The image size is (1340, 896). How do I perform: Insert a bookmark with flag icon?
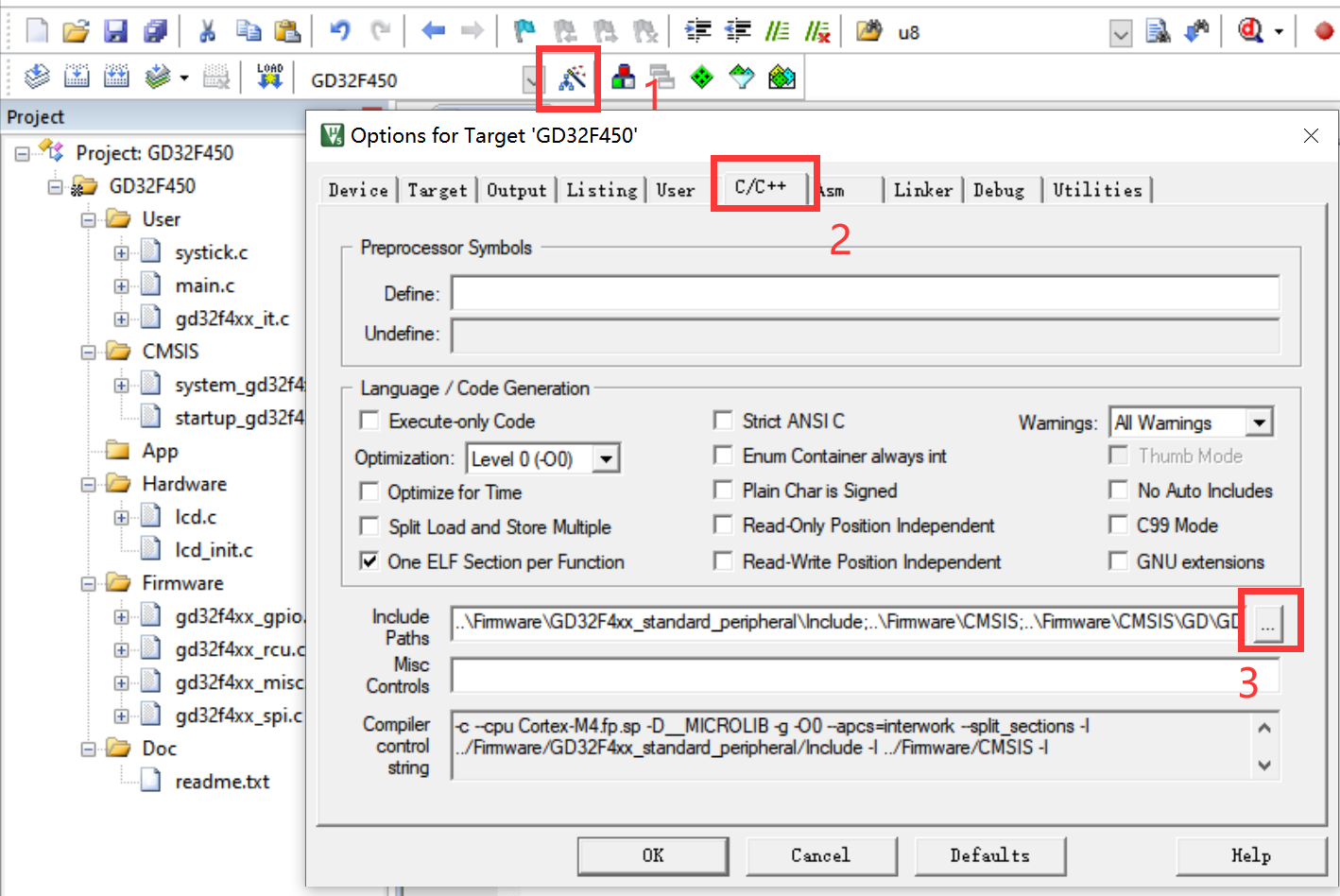pyautogui.click(x=524, y=31)
